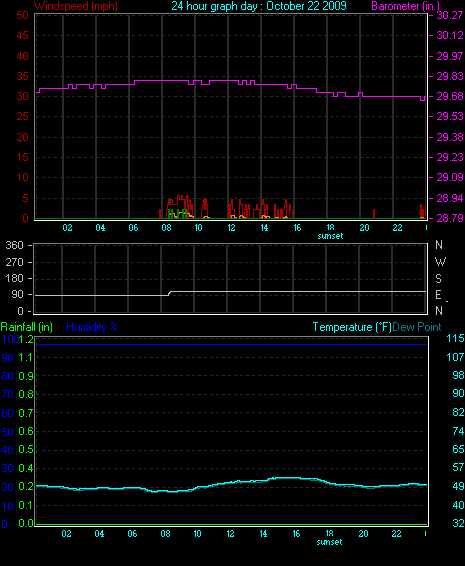Select the Humidity % legend label

(92, 327)
